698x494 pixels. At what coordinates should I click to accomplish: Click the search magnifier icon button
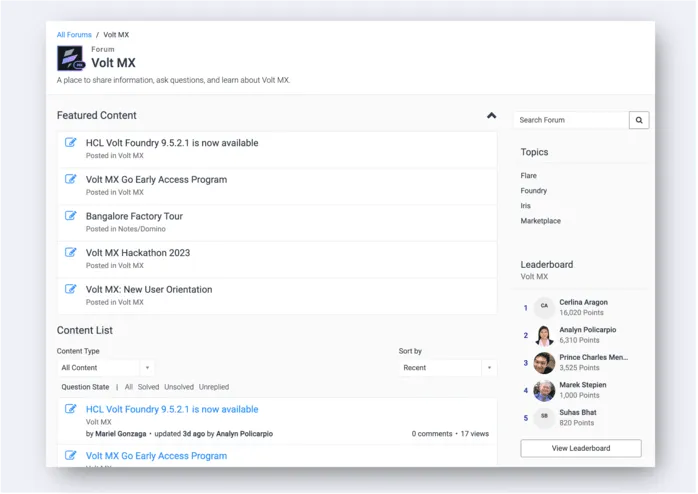coord(640,120)
